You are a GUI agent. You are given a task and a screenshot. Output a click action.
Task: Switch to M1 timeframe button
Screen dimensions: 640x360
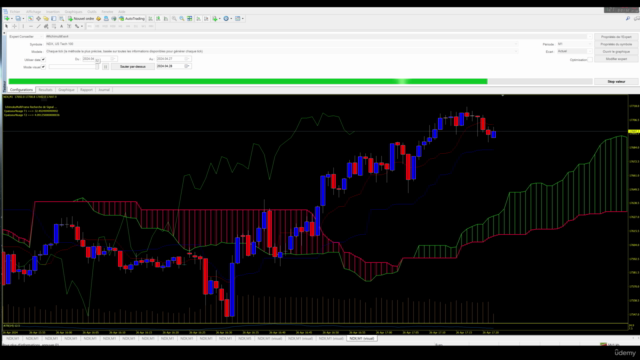click(90, 26)
